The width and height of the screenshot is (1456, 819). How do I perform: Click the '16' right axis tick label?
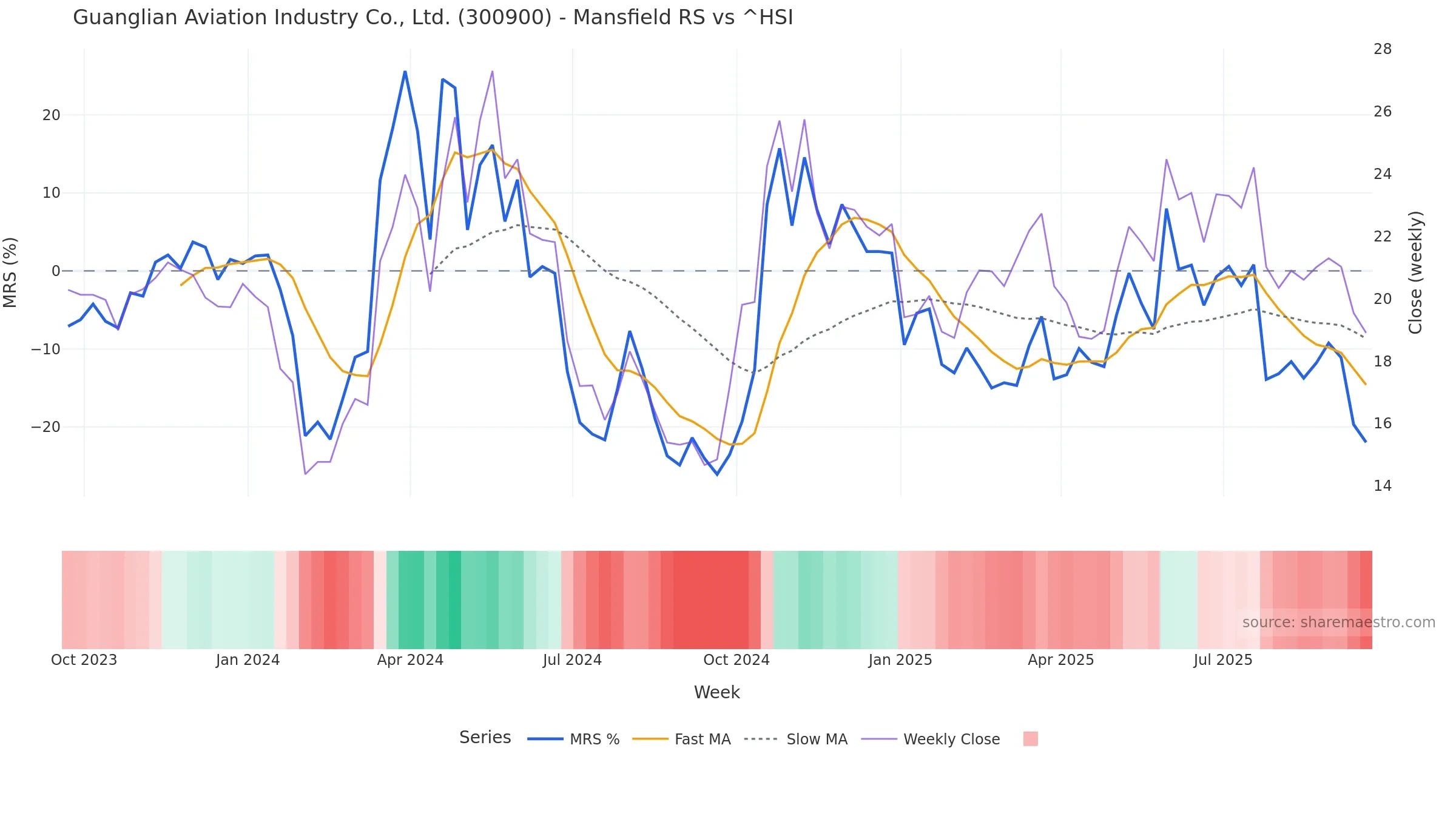tap(1383, 423)
